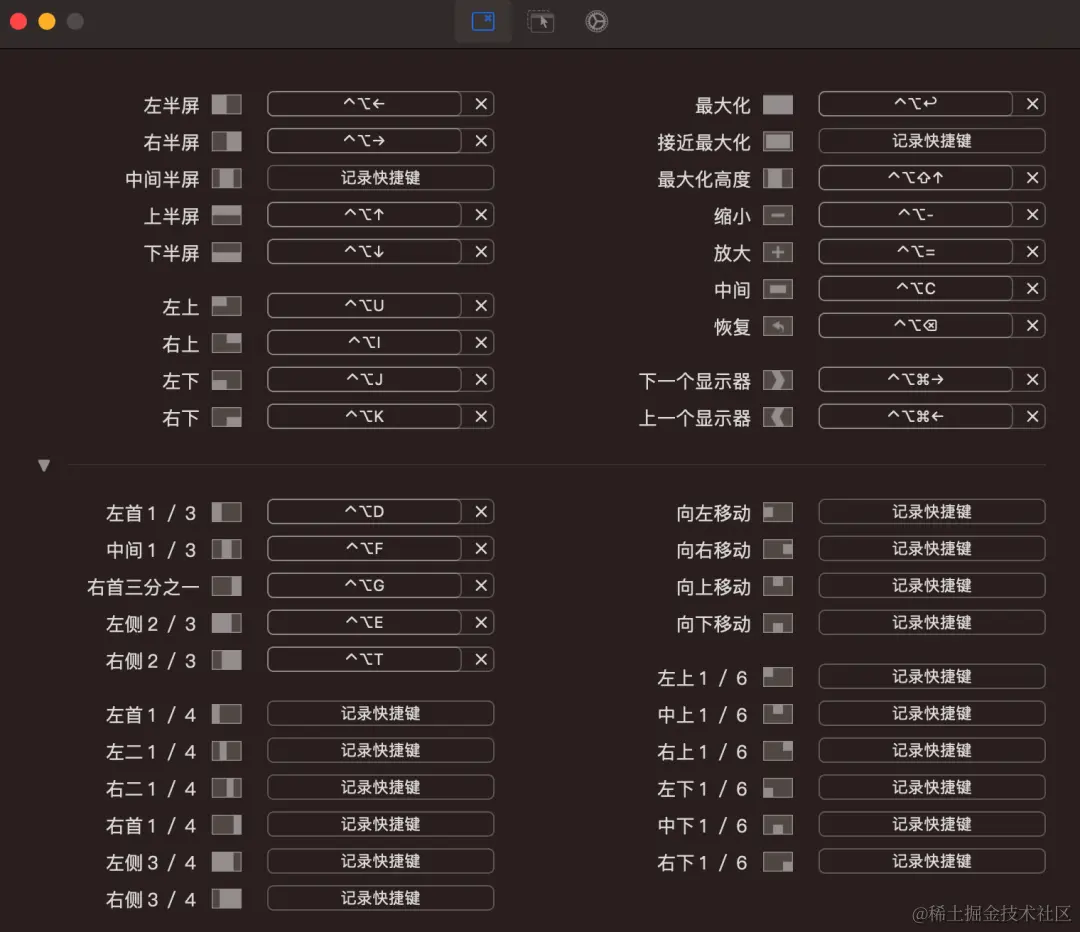The image size is (1080, 932).
Task: Click the 放大 plus icon
Action: 779,251
